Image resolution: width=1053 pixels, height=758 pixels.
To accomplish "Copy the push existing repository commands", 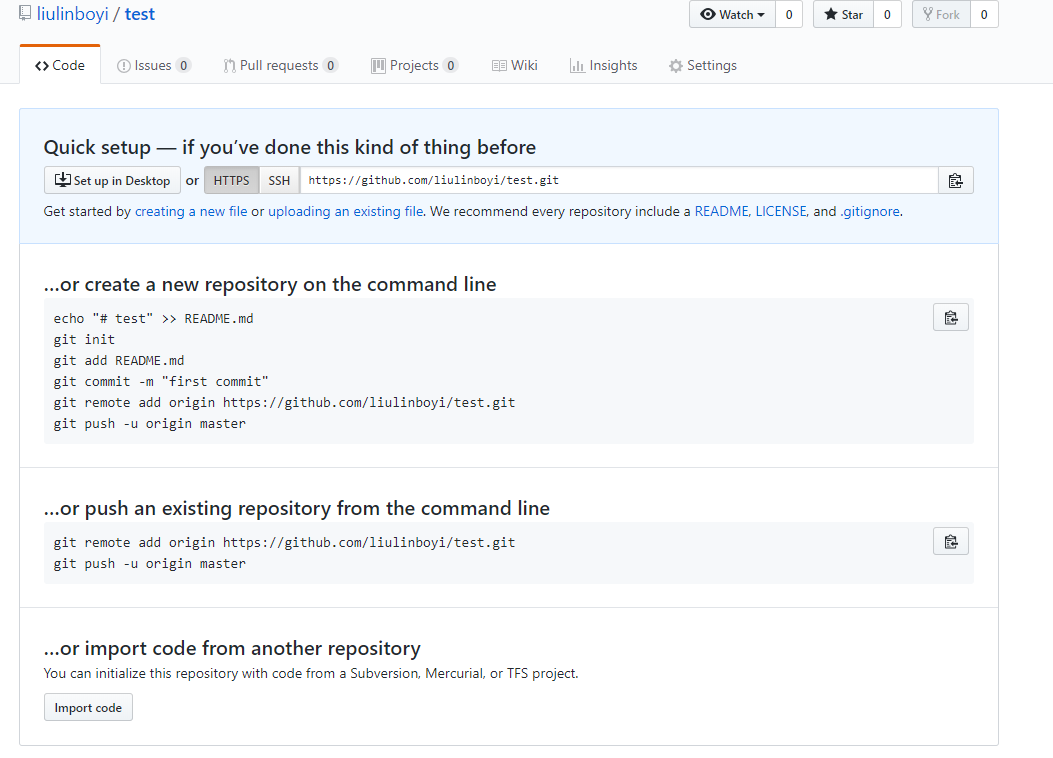I will click(950, 542).
